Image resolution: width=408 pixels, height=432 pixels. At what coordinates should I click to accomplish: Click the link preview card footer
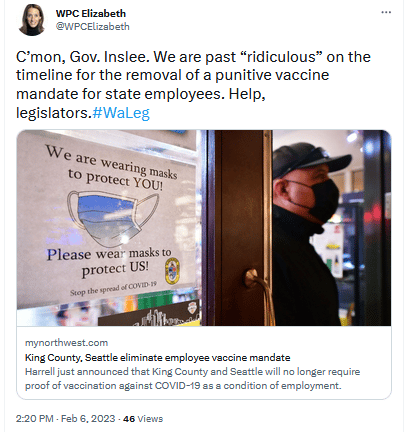(x=204, y=363)
